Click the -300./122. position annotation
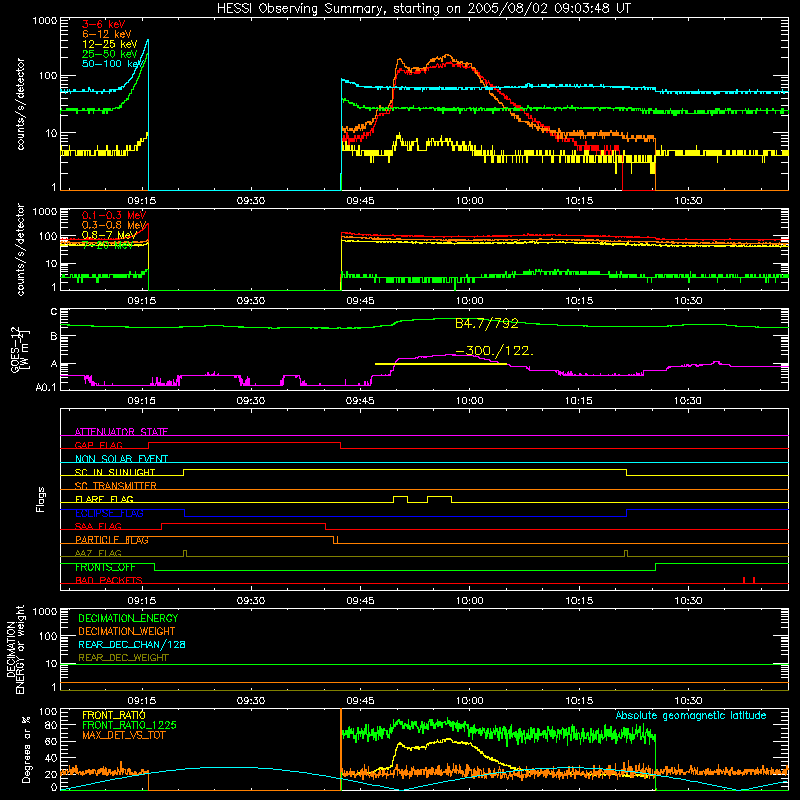Viewport: 800px width, 800px height. tap(494, 351)
